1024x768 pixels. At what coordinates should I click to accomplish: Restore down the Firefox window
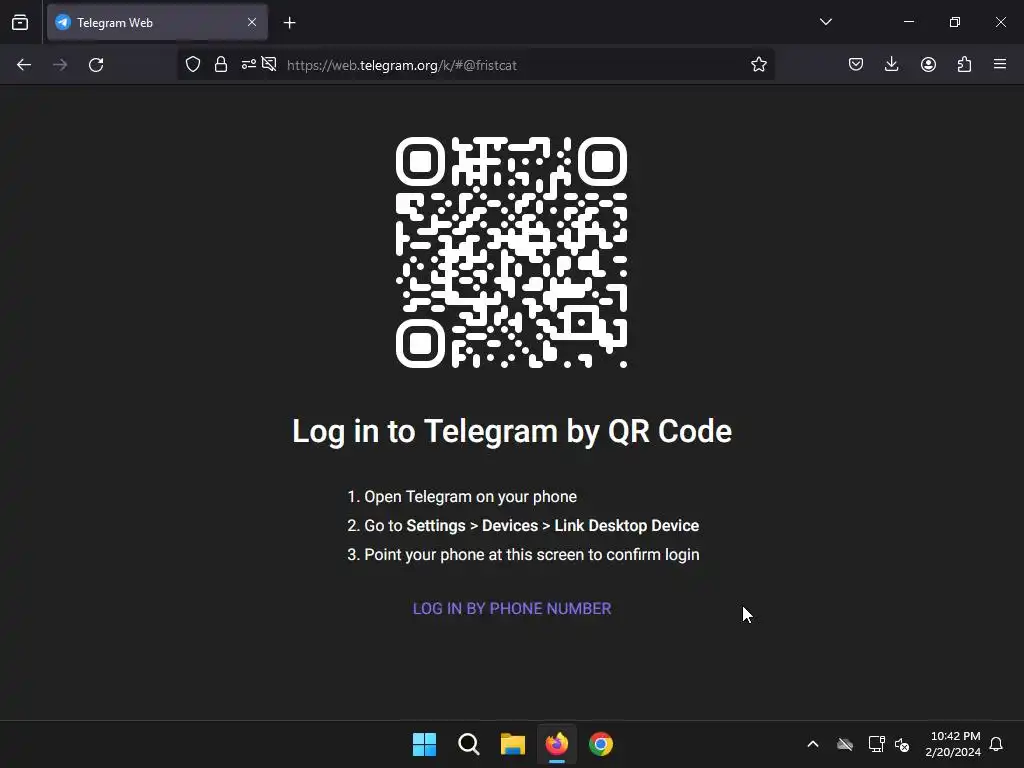click(955, 22)
